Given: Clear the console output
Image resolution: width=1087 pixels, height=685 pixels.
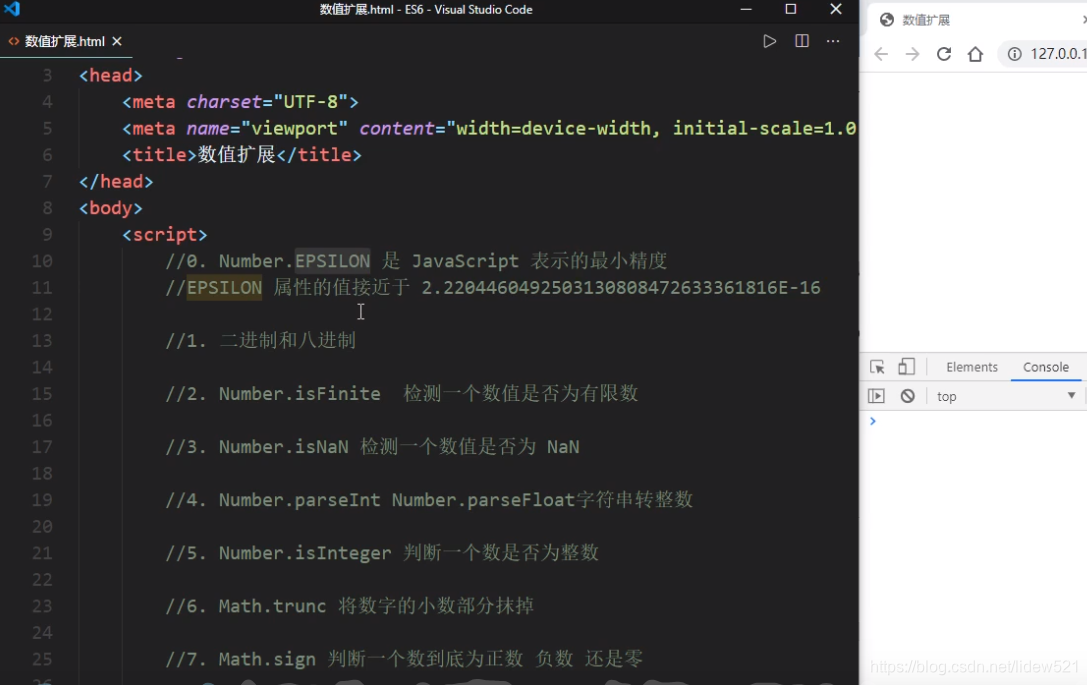Looking at the screenshot, I should pos(907,396).
